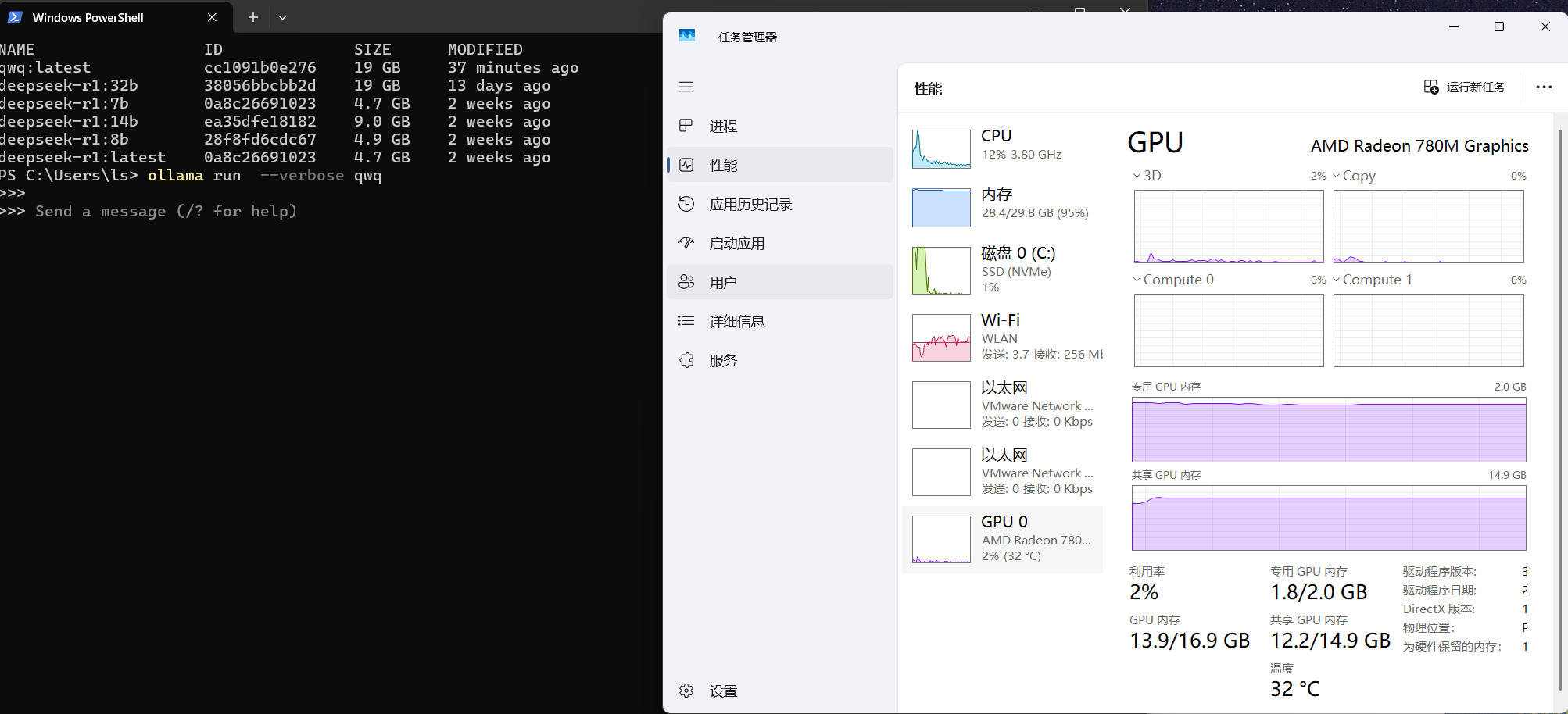Click the 3D engine usage graph
The image size is (1568, 714).
coord(1229,227)
